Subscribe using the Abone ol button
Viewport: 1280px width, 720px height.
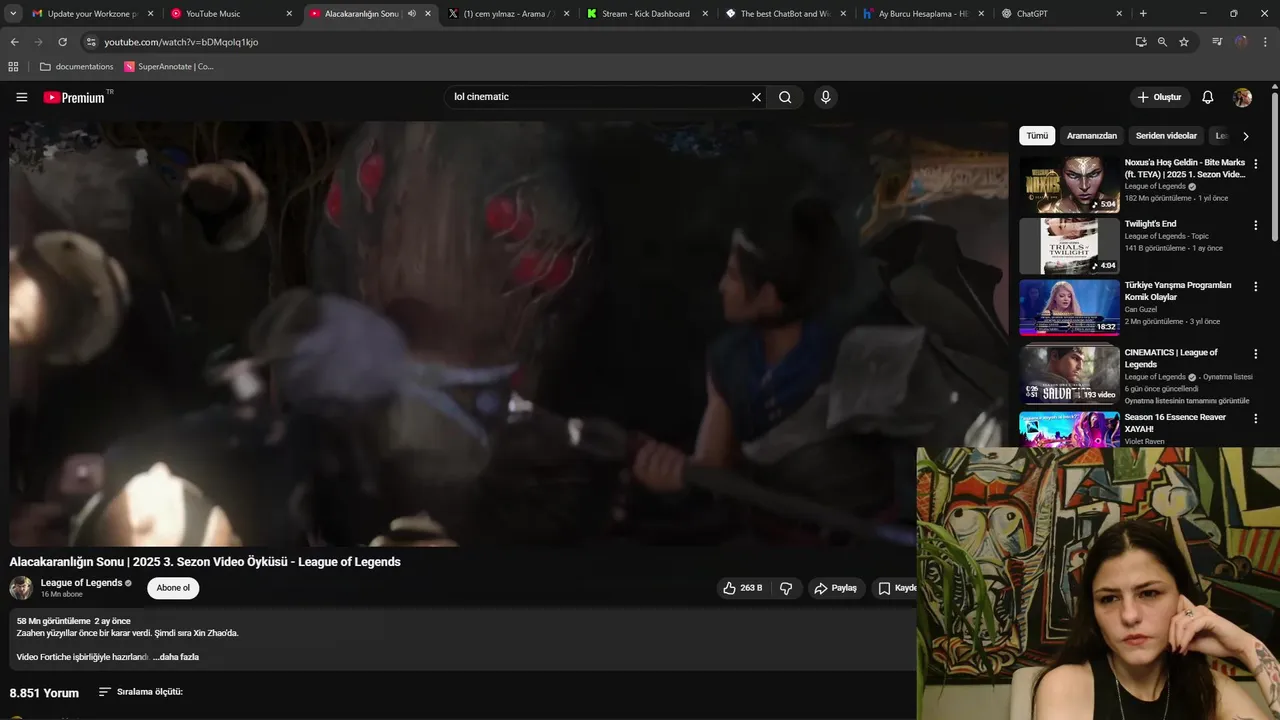tap(173, 588)
